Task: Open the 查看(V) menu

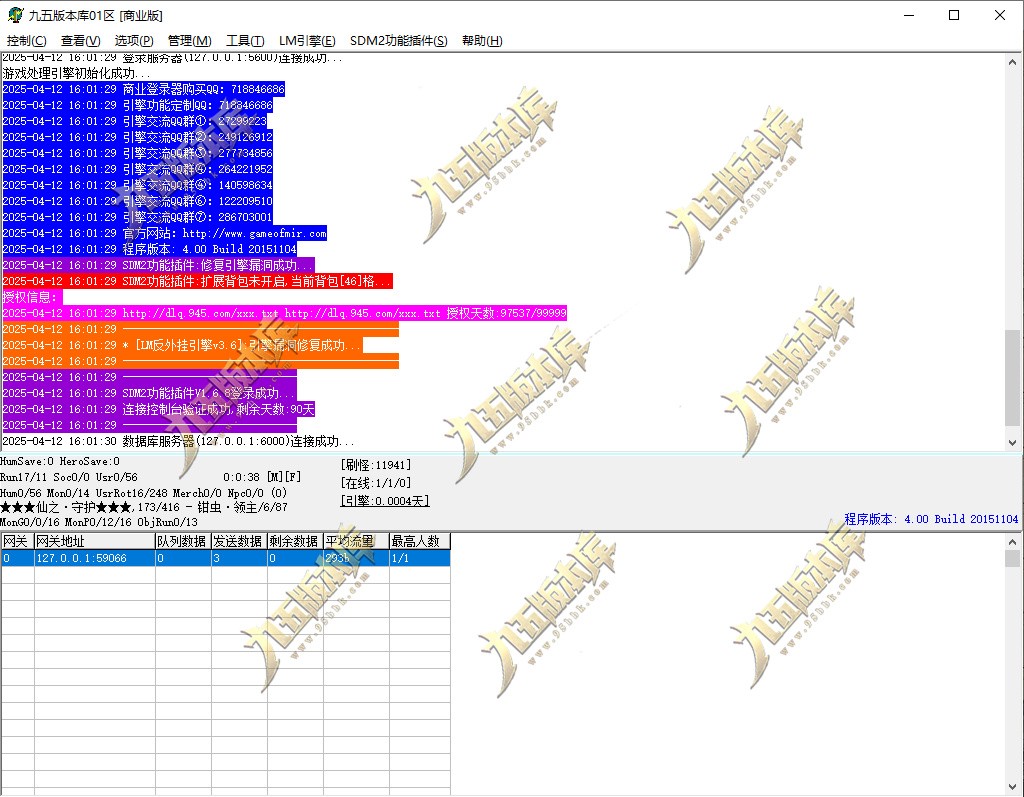Action: coord(80,41)
